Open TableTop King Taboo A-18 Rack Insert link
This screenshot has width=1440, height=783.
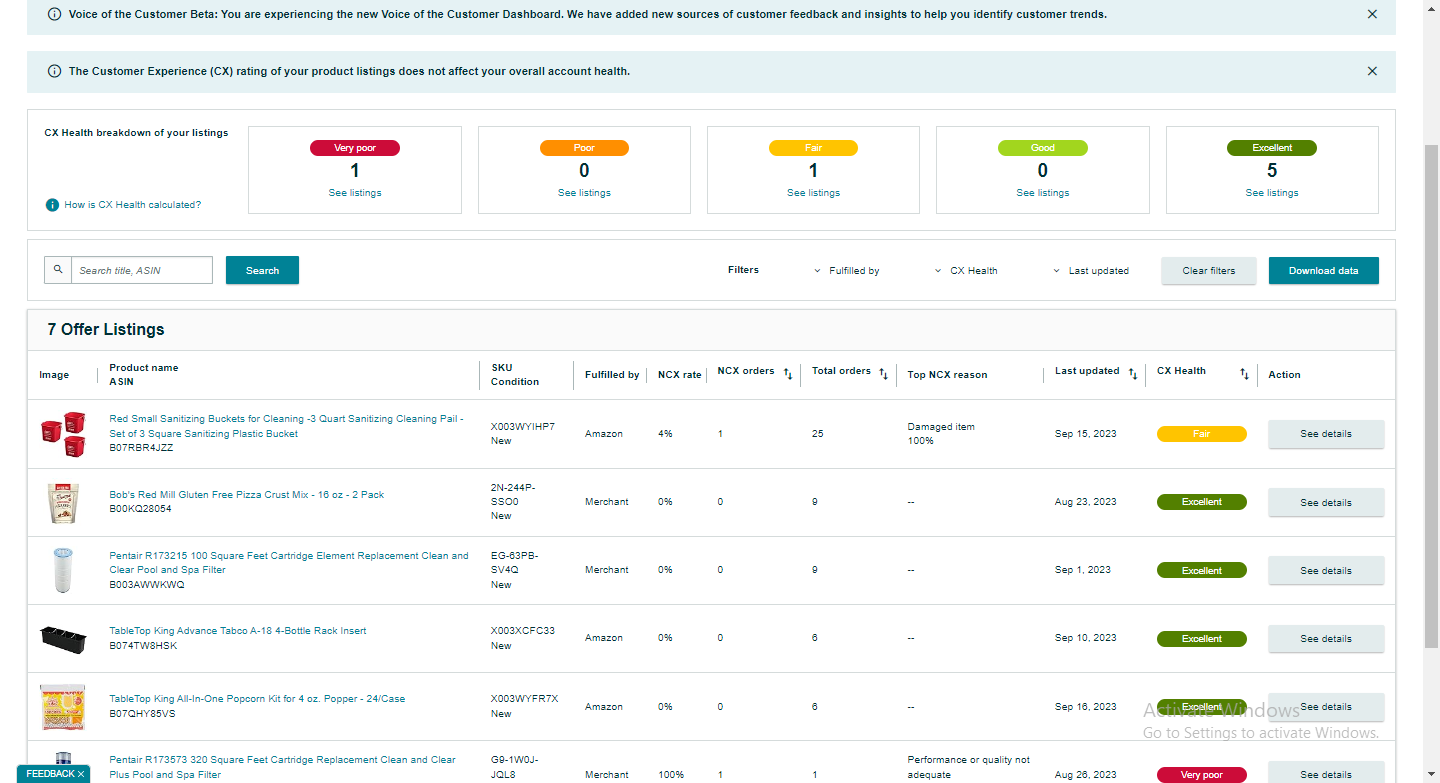coord(237,631)
